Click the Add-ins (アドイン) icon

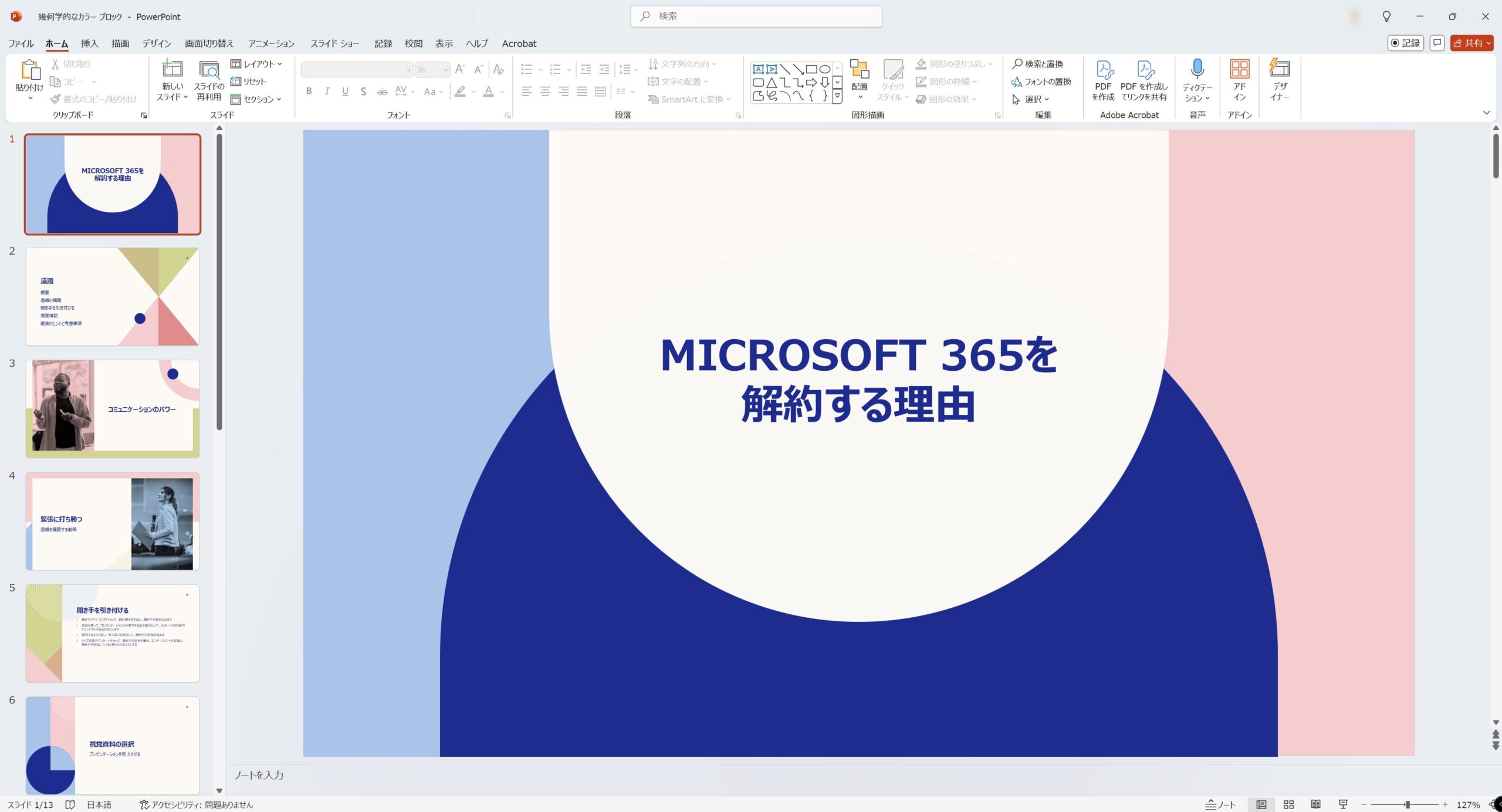(x=1240, y=69)
